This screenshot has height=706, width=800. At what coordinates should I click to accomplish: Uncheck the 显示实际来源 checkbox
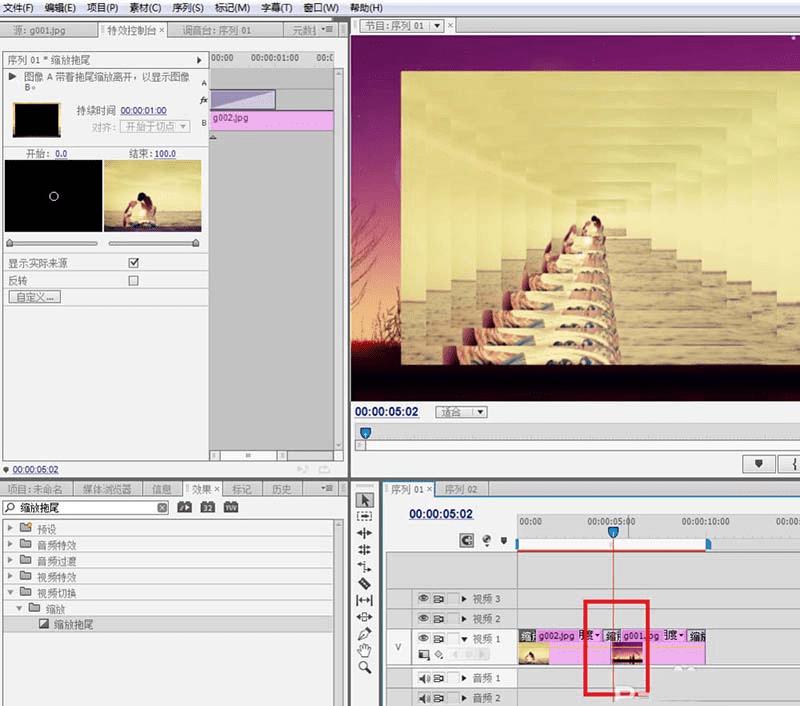click(134, 263)
